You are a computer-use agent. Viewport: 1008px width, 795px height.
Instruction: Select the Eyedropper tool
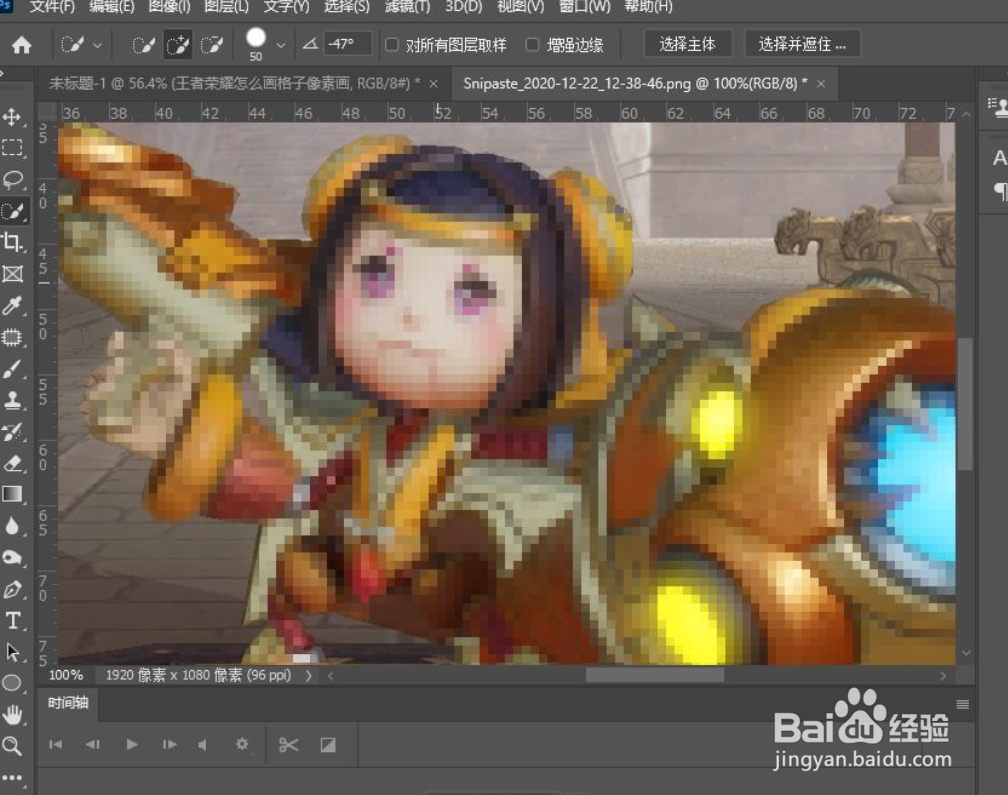tap(12, 305)
